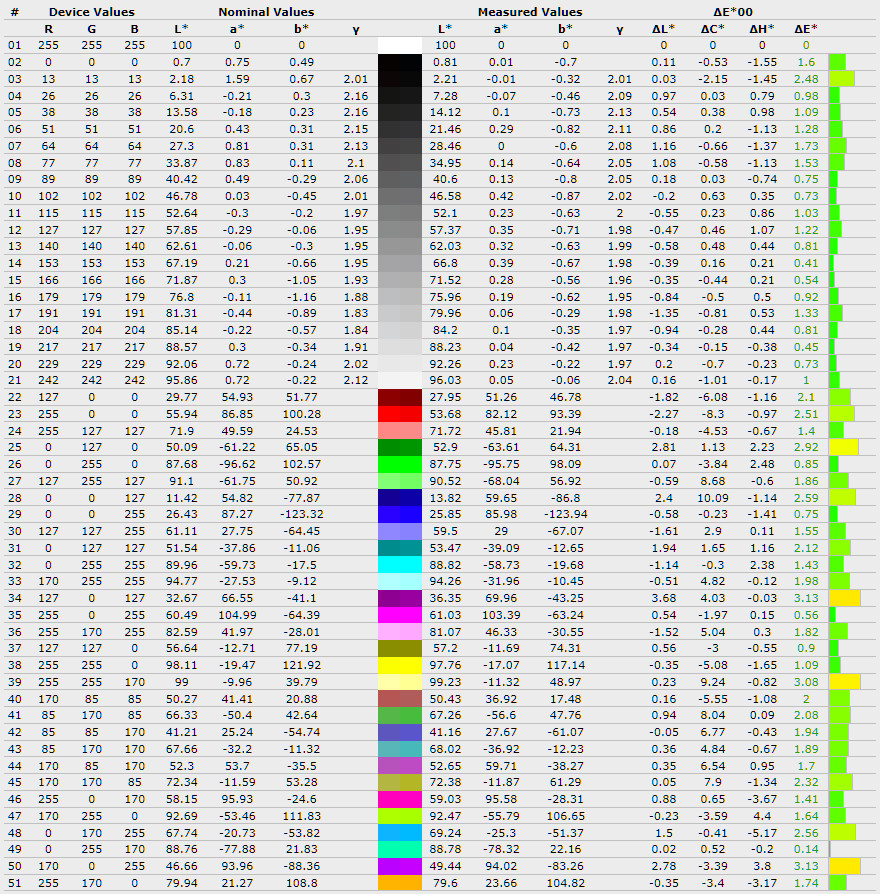Select the black swatch in row 02
Screen dimensions: 880x894
[407, 62]
